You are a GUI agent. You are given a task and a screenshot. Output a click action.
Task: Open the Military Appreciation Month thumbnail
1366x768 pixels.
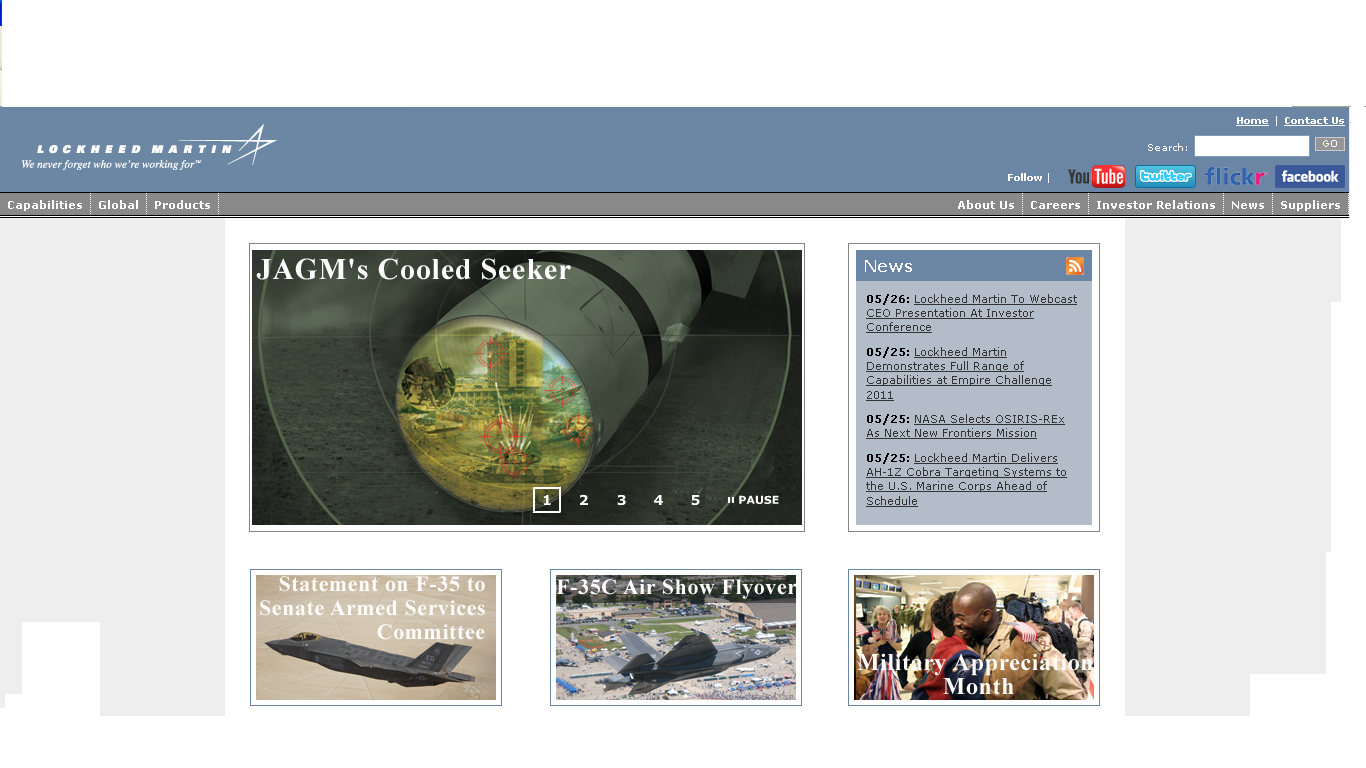click(974, 637)
